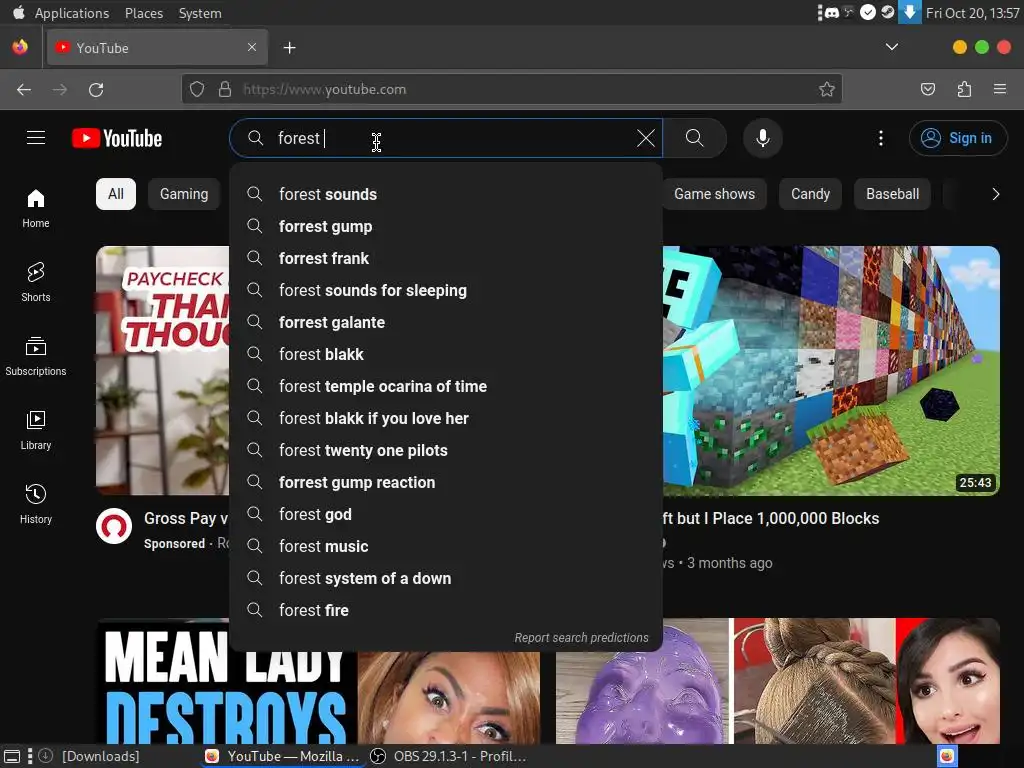Open the sponsored Gross Pay video title
Viewport: 1024px width, 768px height.
click(186, 519)
